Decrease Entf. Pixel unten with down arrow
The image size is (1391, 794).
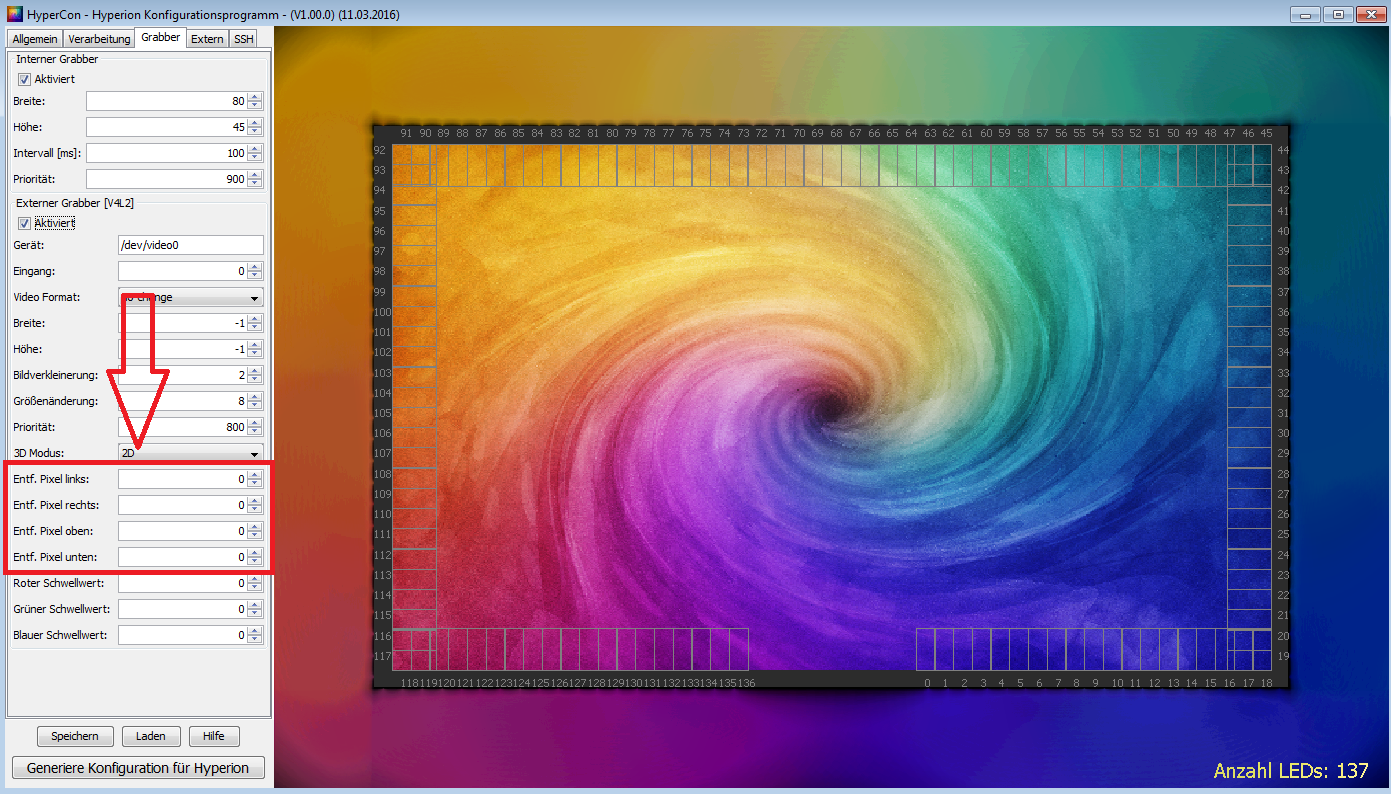[255, 561]
